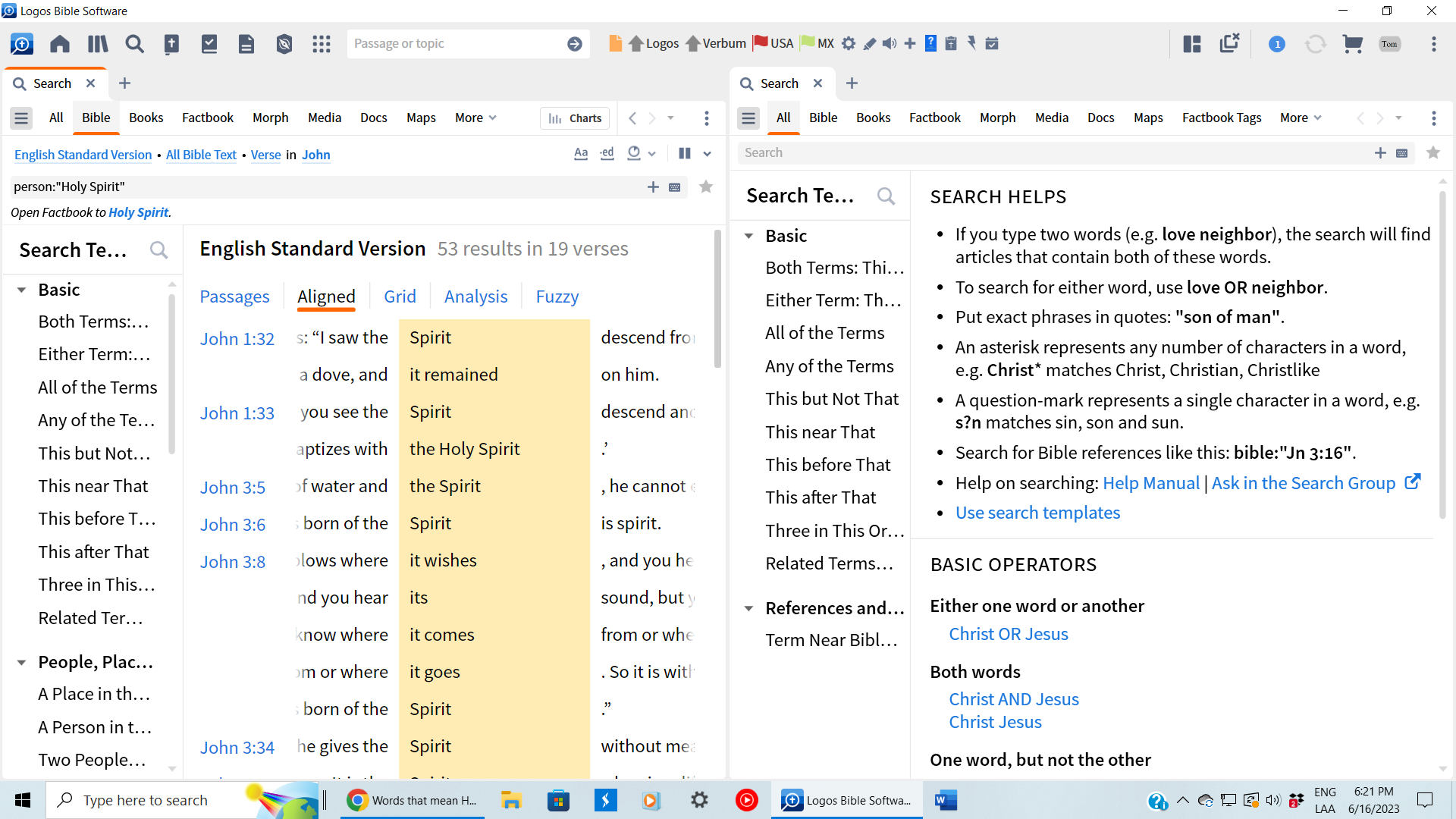Open the John 3:34 verse link
Viewport: 1456px width, 819px height.
pyautogui.click(x=237, y=748)
